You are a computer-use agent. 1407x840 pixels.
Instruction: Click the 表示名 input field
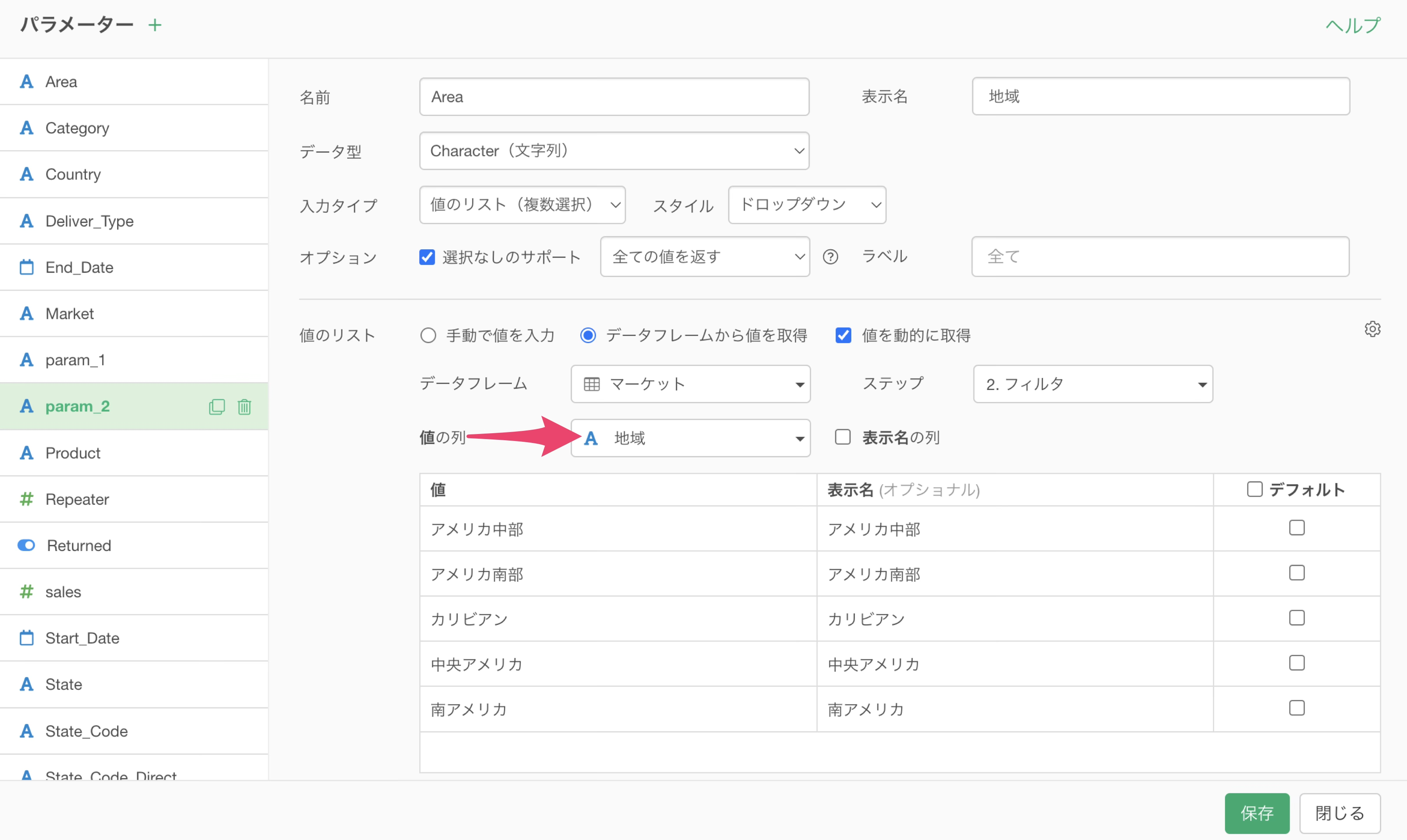pos(1160,96)
